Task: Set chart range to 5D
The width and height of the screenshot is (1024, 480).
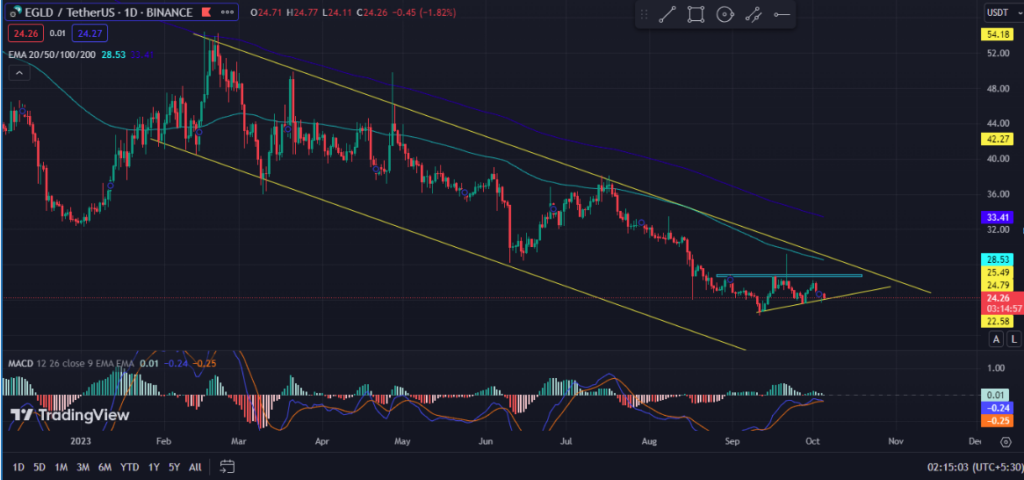Action: (x=40, y=467)
